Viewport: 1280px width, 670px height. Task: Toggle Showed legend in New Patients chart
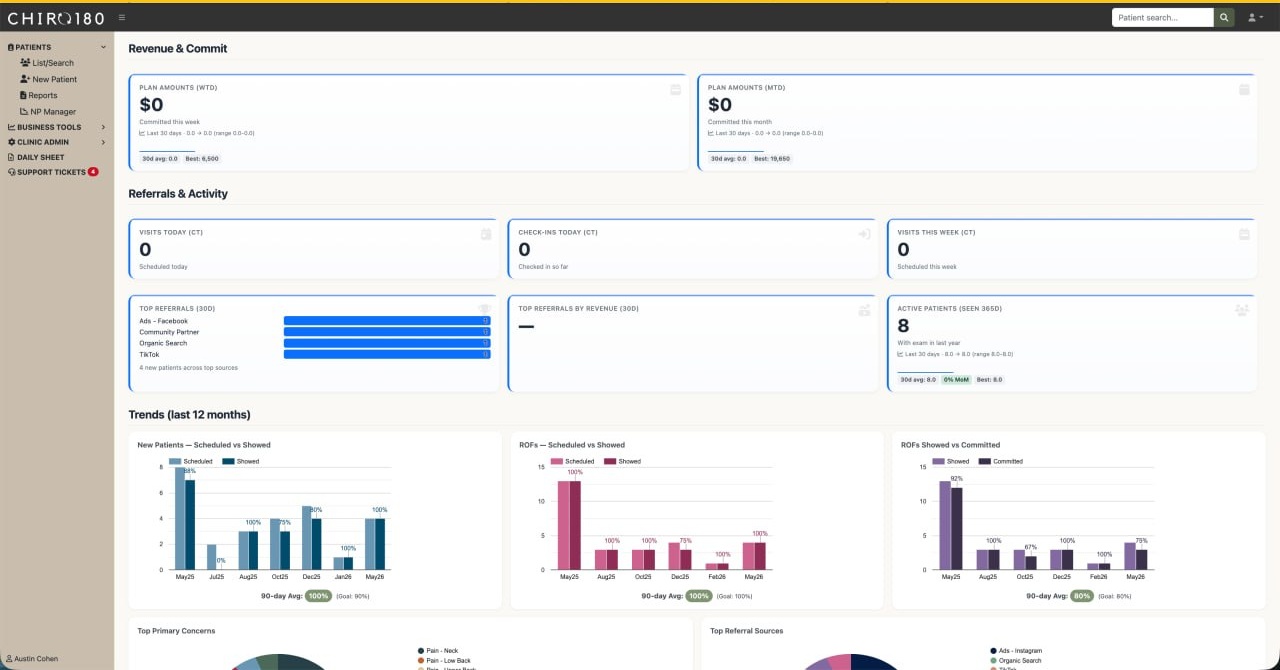coord(240,461)
